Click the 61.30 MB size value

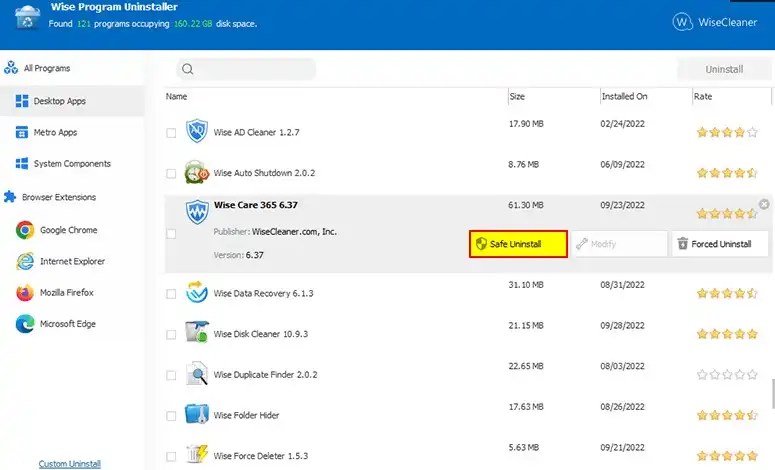click(x=525, y=205)
